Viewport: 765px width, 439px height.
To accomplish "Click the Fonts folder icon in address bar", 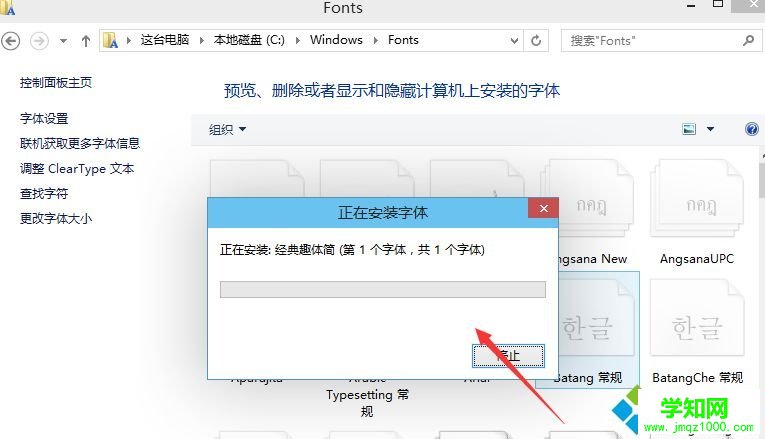I will coord(111,40).
